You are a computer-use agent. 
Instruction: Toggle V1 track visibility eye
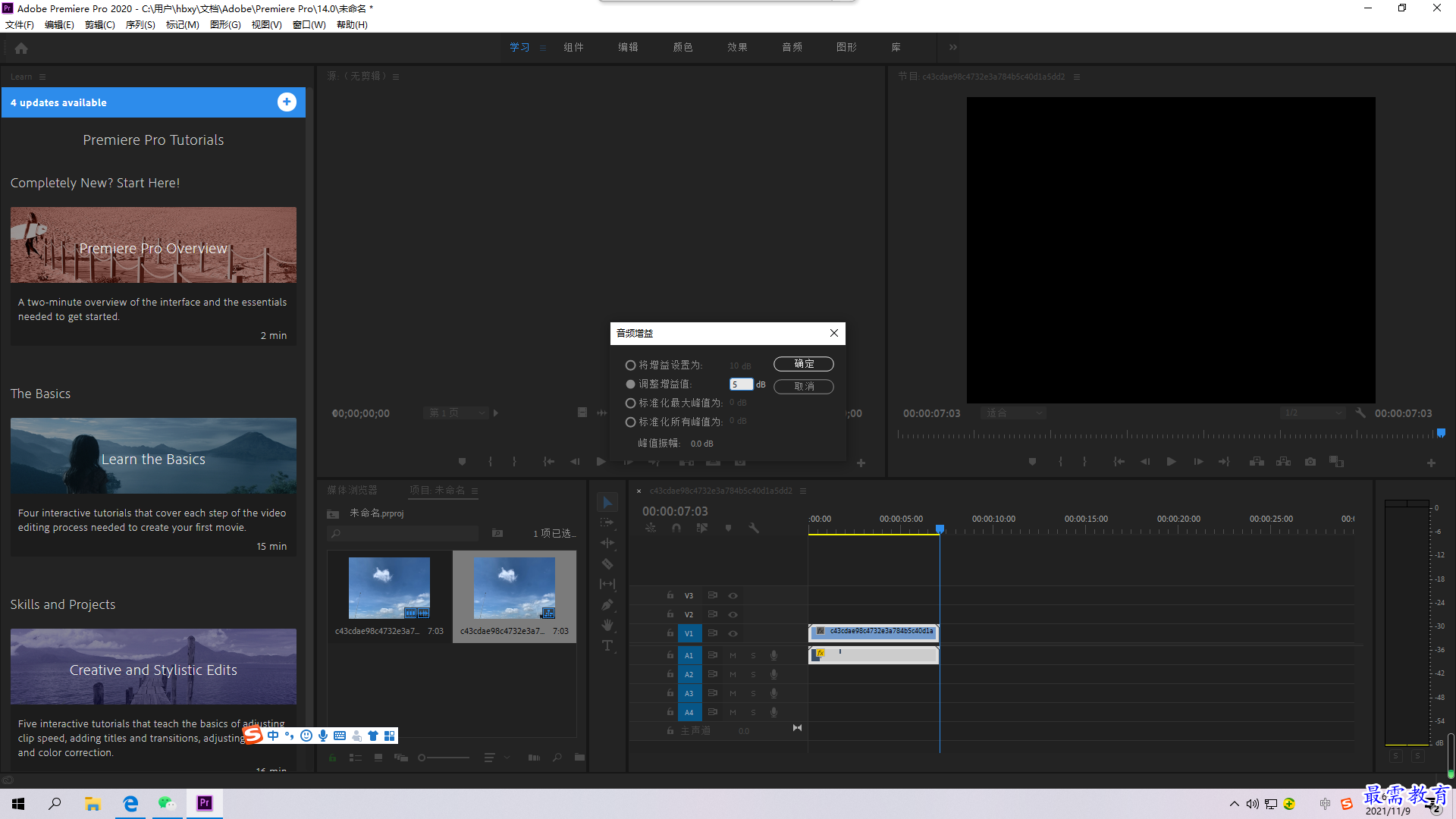[733, 634]
